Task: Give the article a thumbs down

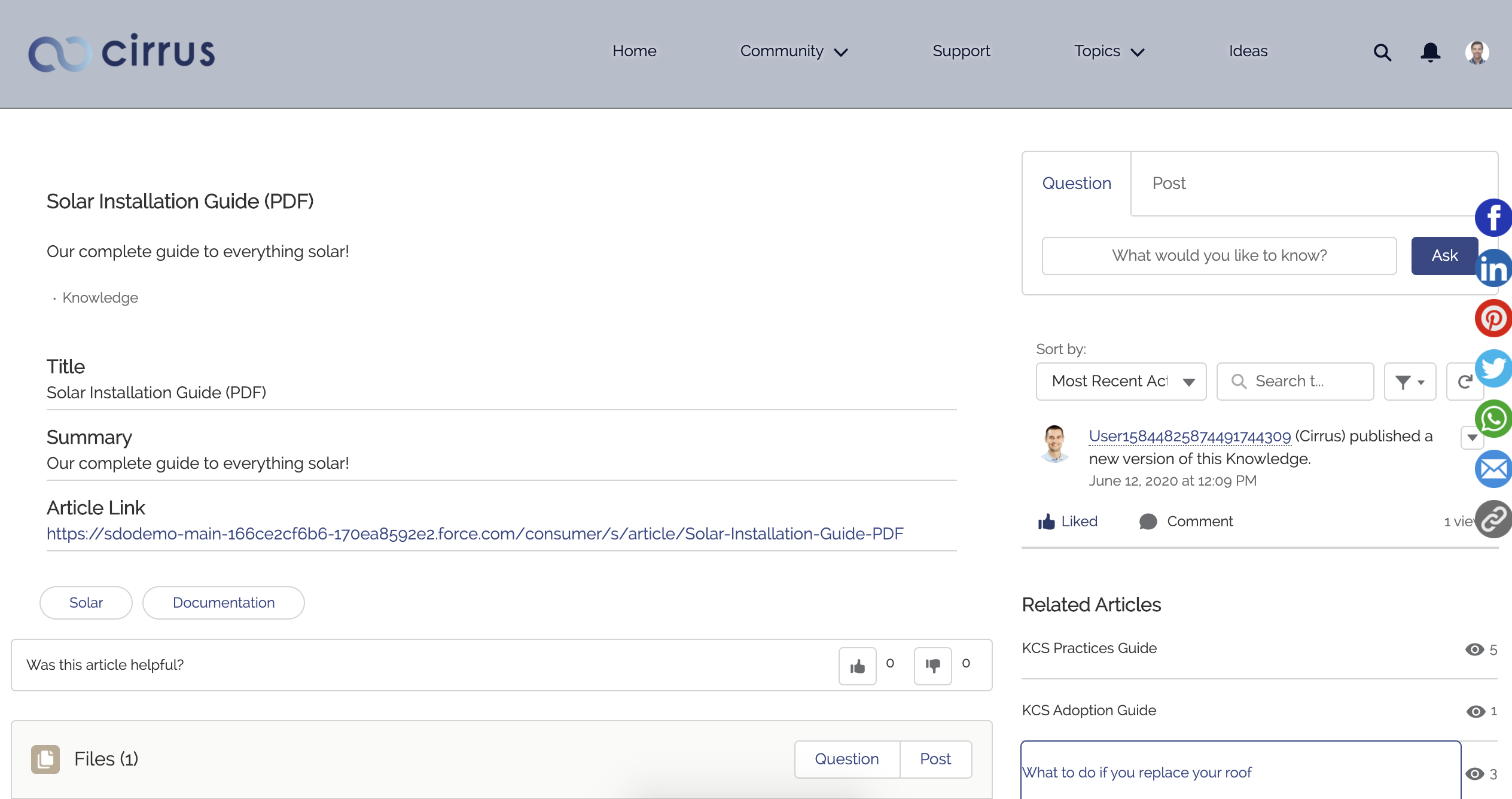Action: (934, 665)
